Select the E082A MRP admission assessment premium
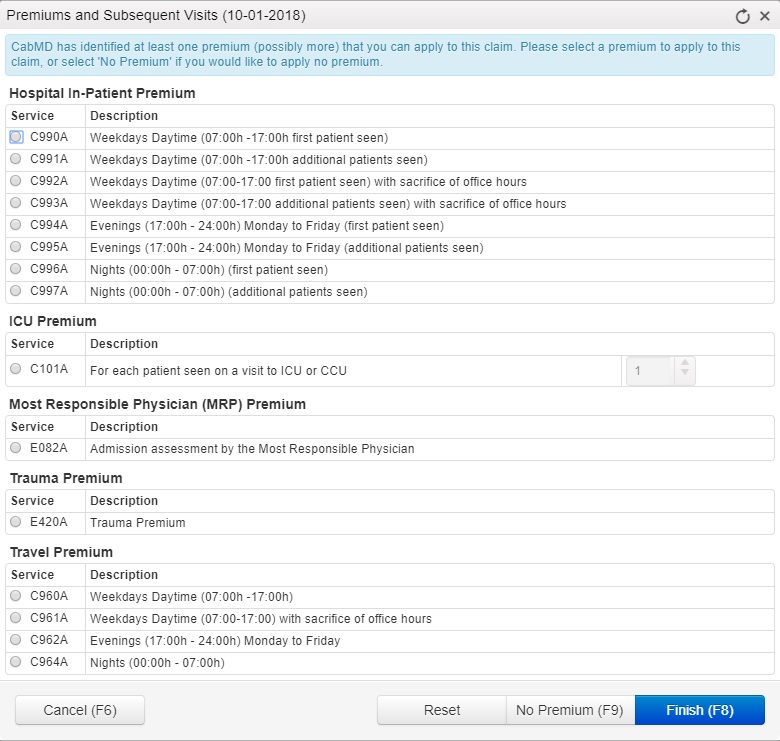Viewport: 780px width, 741px height. [x=16, y=448]
